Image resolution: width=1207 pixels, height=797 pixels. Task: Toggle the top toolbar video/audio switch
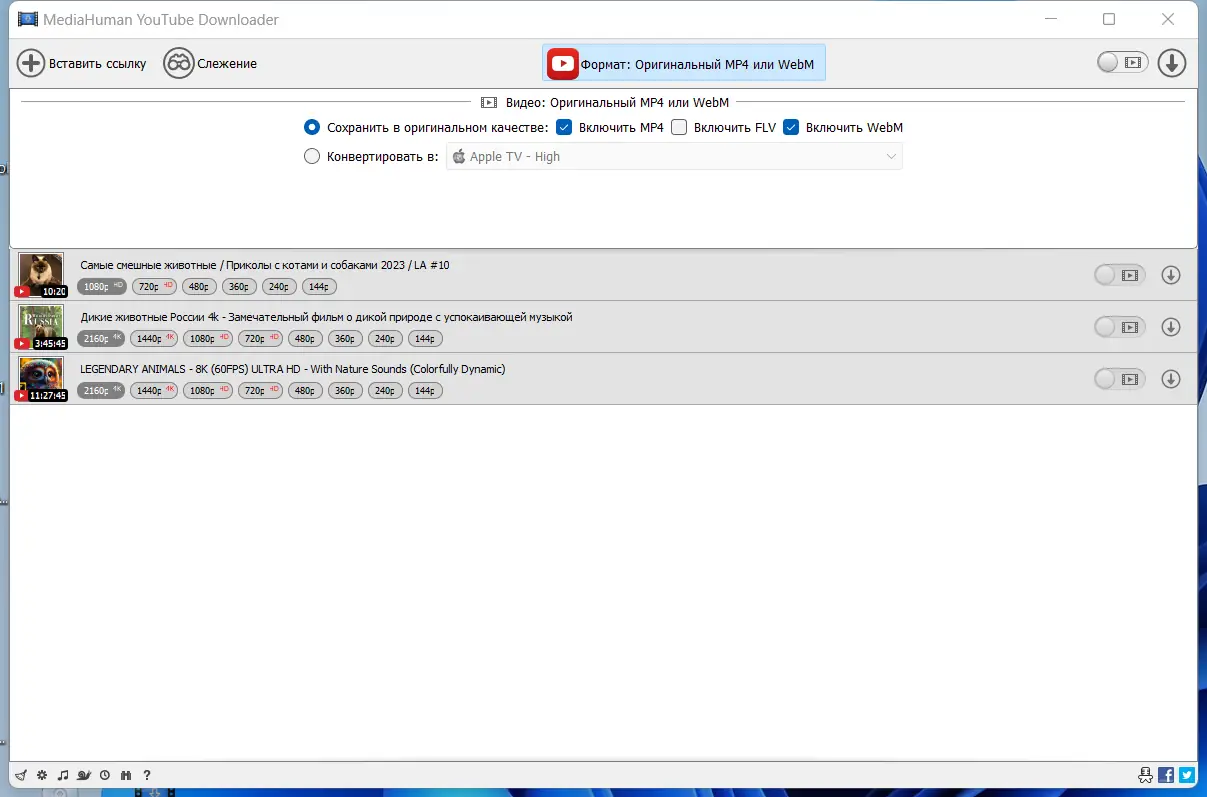pyautogui.click(x=1120, y=63)
